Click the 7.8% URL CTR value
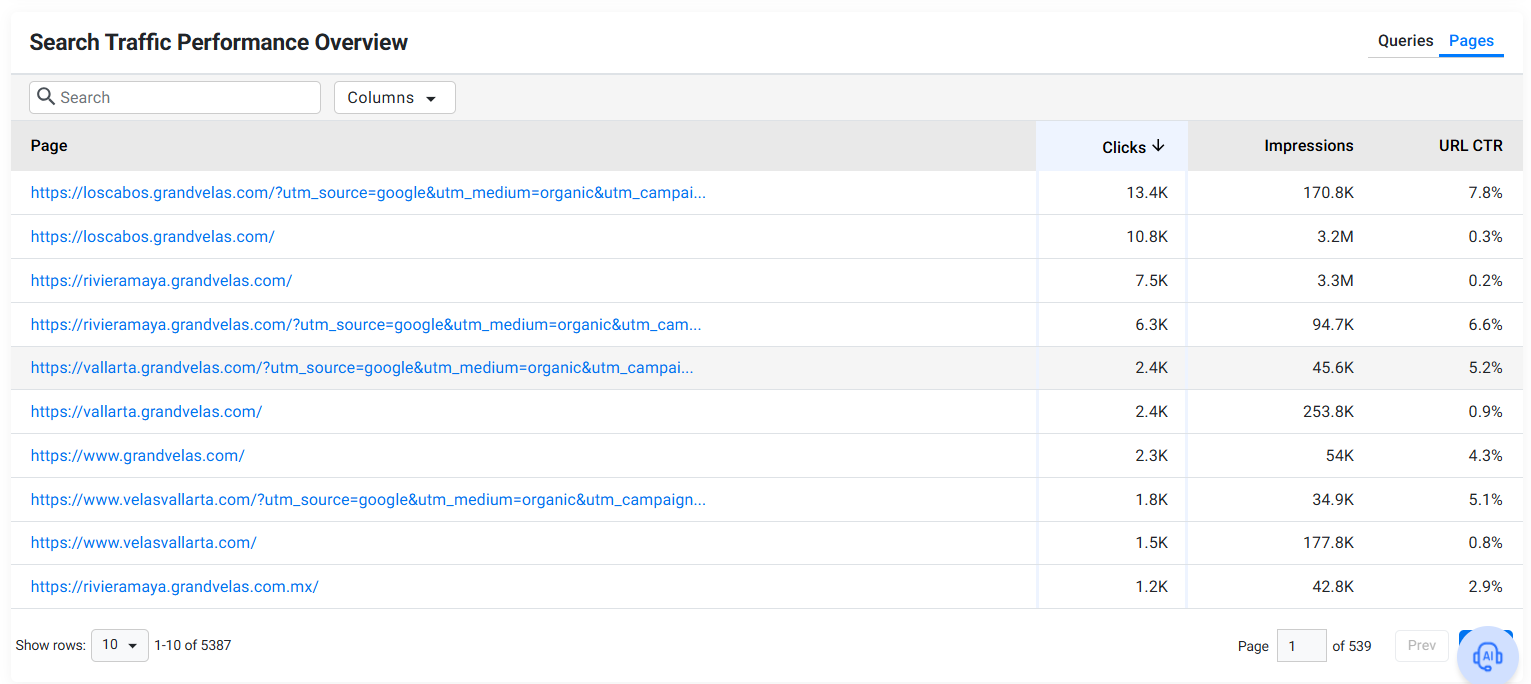 (1485, 193)
